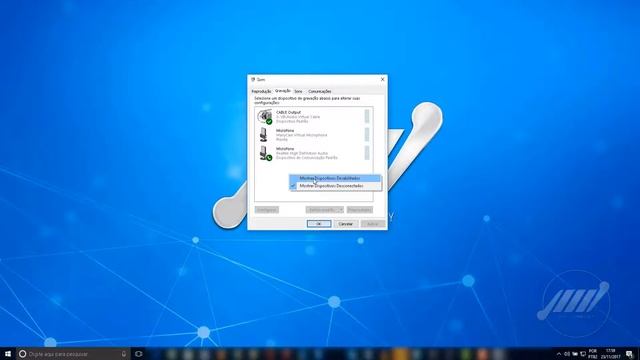This screenshot has width=640, height=360.
Task: Expand the Definir padrão dropdown arrow
Action: click(x=341, y=210)
